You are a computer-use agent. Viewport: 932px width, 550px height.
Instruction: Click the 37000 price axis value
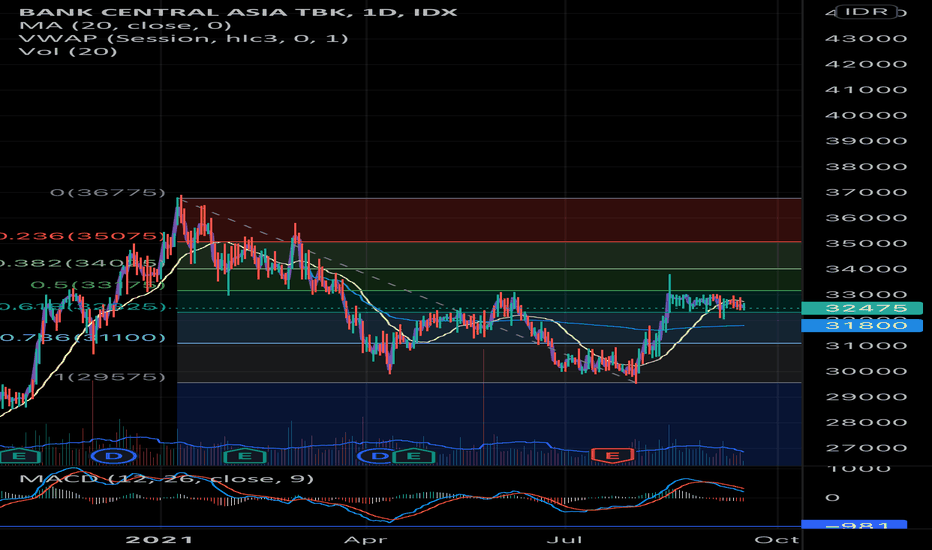(x=866, y=193)
